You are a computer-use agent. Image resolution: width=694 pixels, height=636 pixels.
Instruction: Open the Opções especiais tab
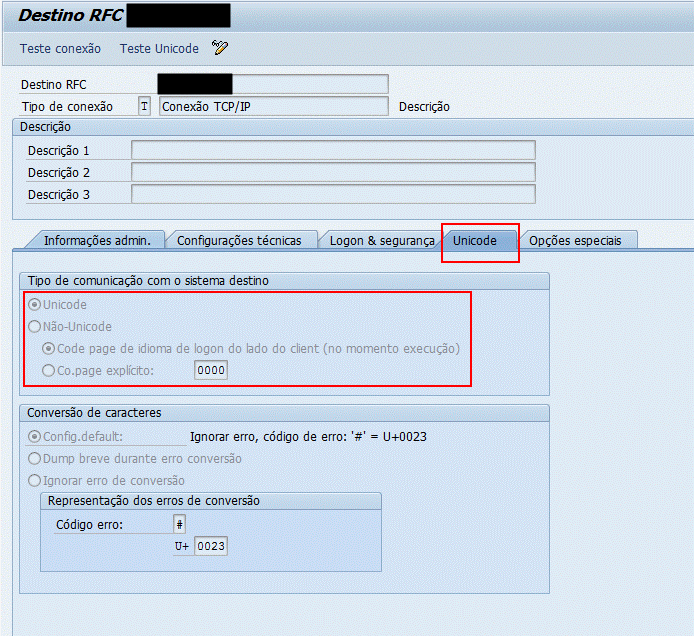(x=575, y=240)
